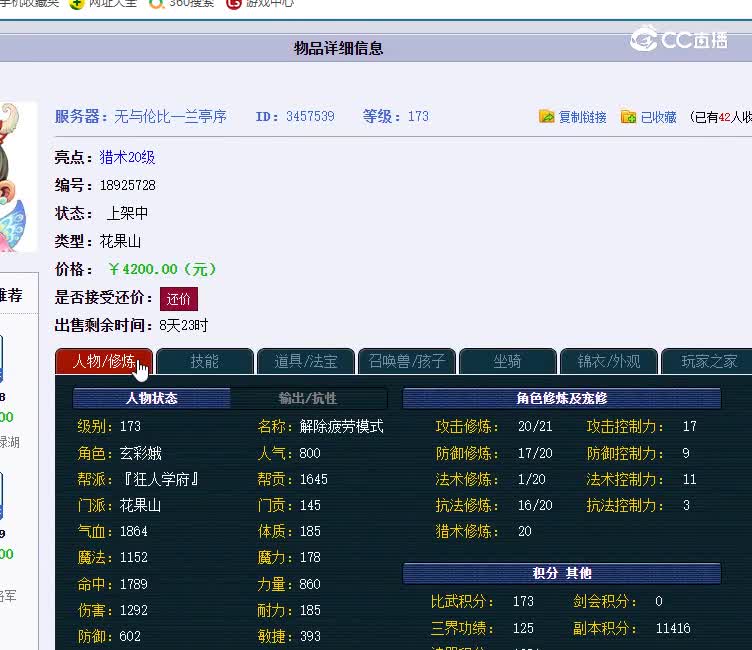This screenshot has width=752, height=650.
Task: Click the 复制链接 link
Action: click(582, 117)
